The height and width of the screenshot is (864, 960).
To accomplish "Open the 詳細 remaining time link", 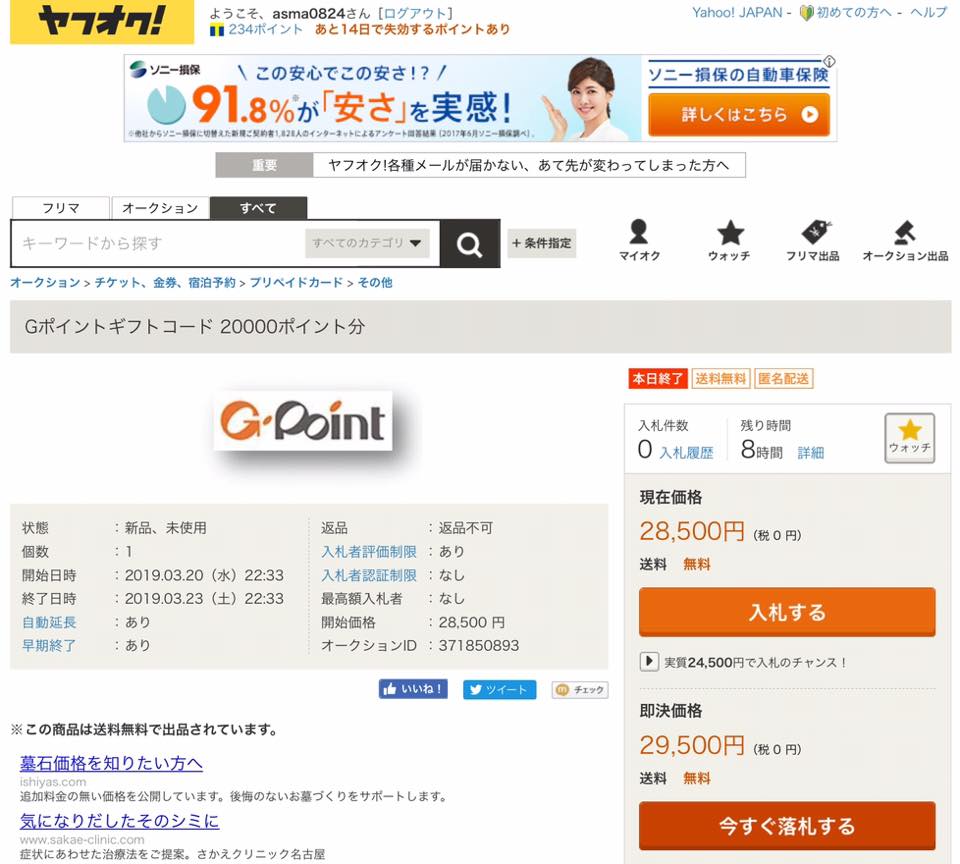I will tap(811, 453).
